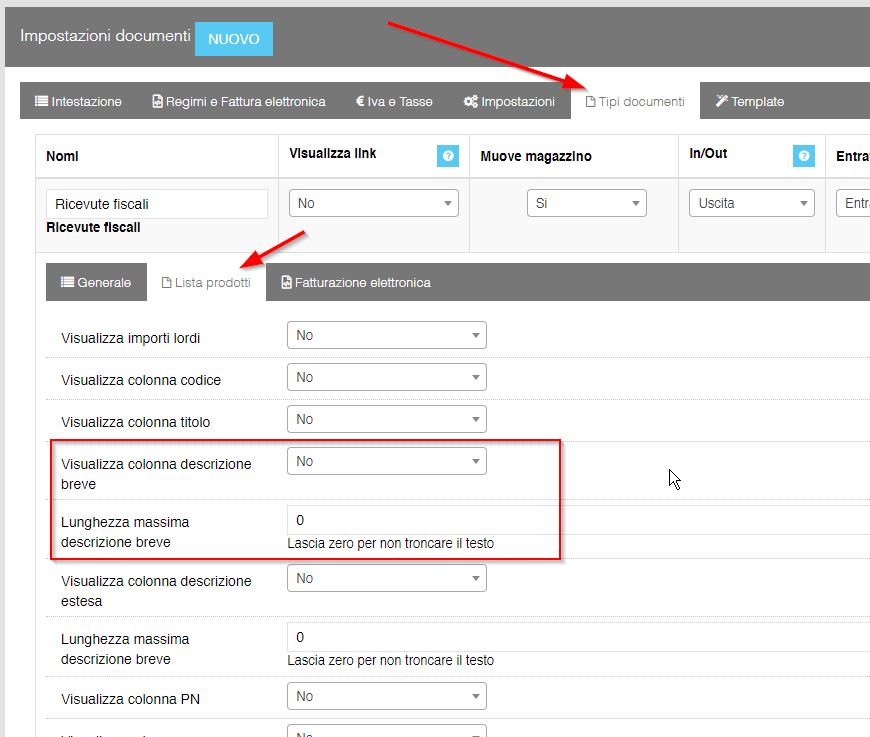Go to the Impostazioni tab
This screenshot has width=870, height=737.
click(x=508, y=101)
